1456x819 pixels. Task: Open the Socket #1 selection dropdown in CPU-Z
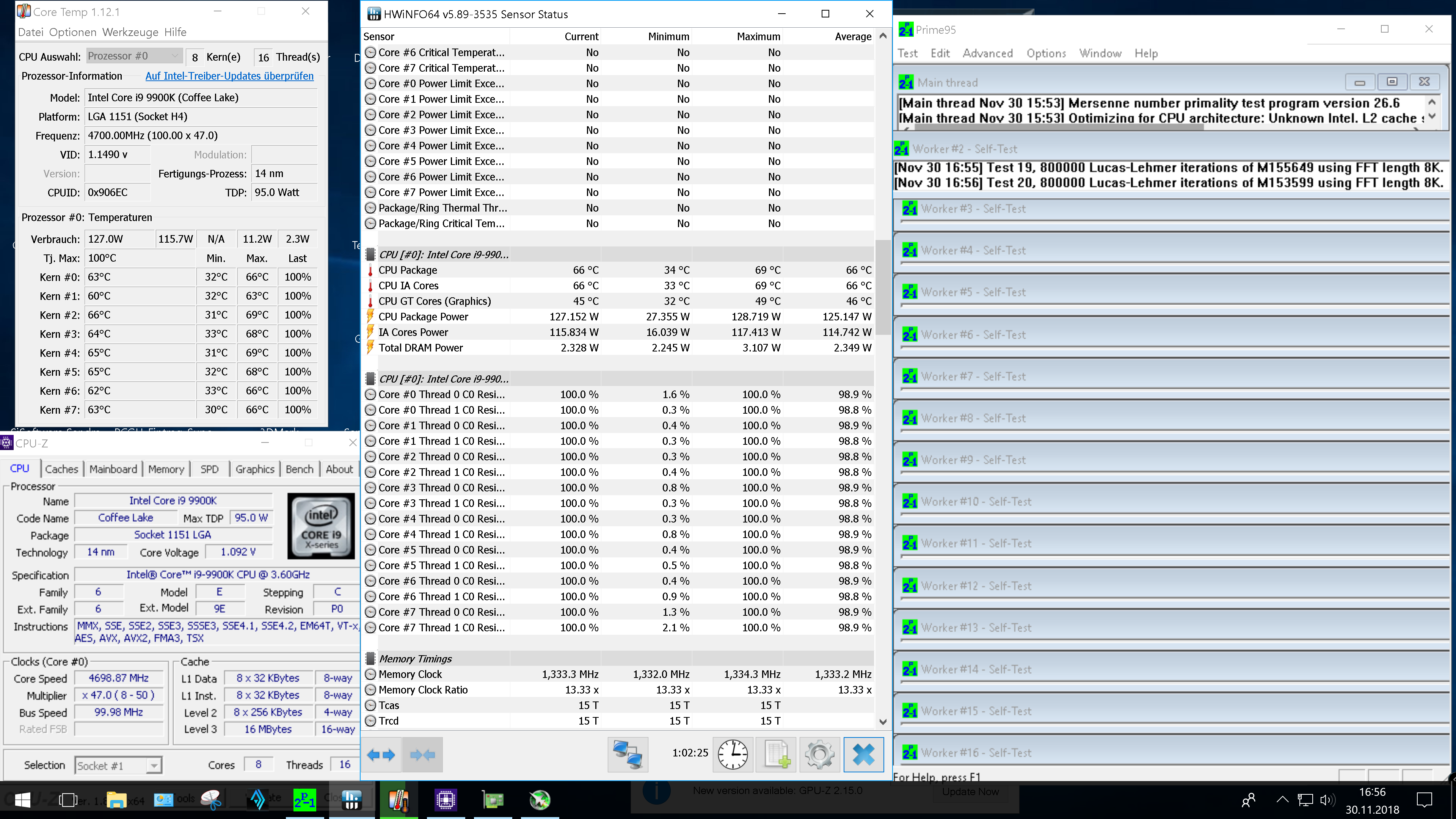[118, 766]
